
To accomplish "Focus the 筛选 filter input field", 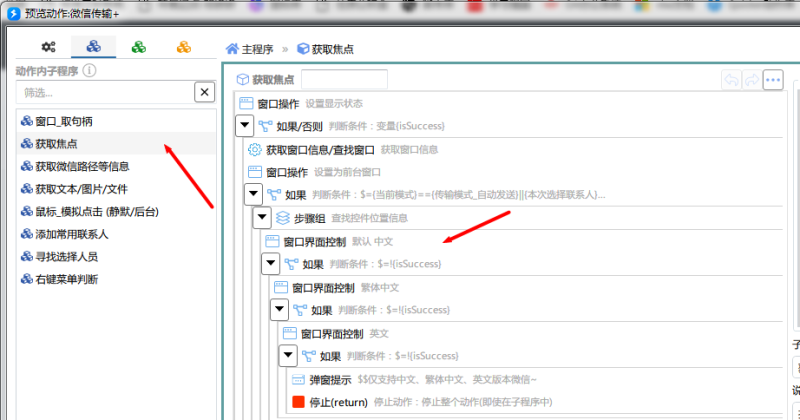I will tap(105, 92).
